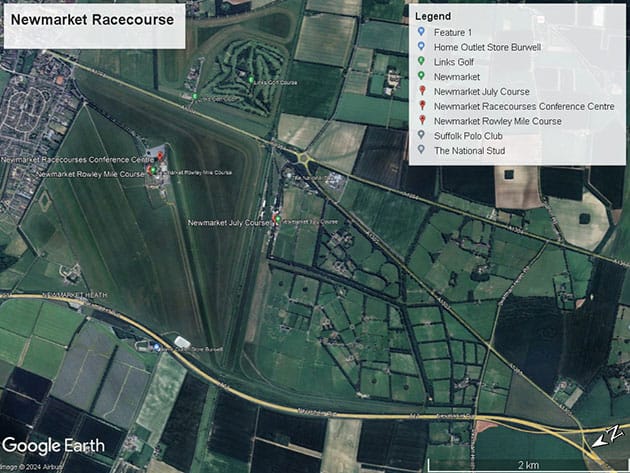Image resolution: width=630 pixels, height=473 pixels.
Task: Click the red Conference Centre map pin
Action: 160,156
